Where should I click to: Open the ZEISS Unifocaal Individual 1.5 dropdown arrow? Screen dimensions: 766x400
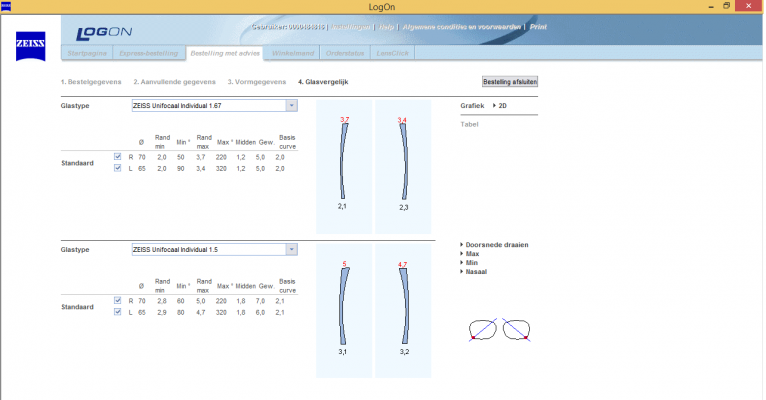pyautogui.click(x=292, y=250)
